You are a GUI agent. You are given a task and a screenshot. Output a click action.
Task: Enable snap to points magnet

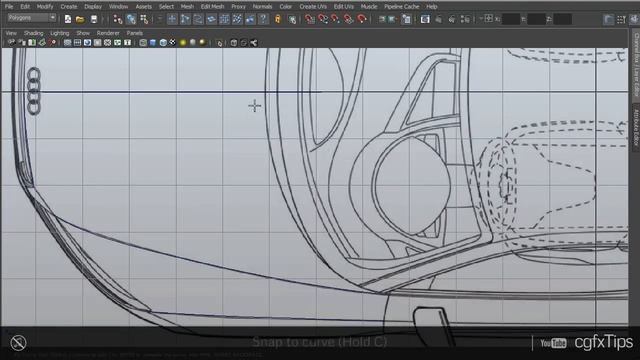(x=336, y=19)
